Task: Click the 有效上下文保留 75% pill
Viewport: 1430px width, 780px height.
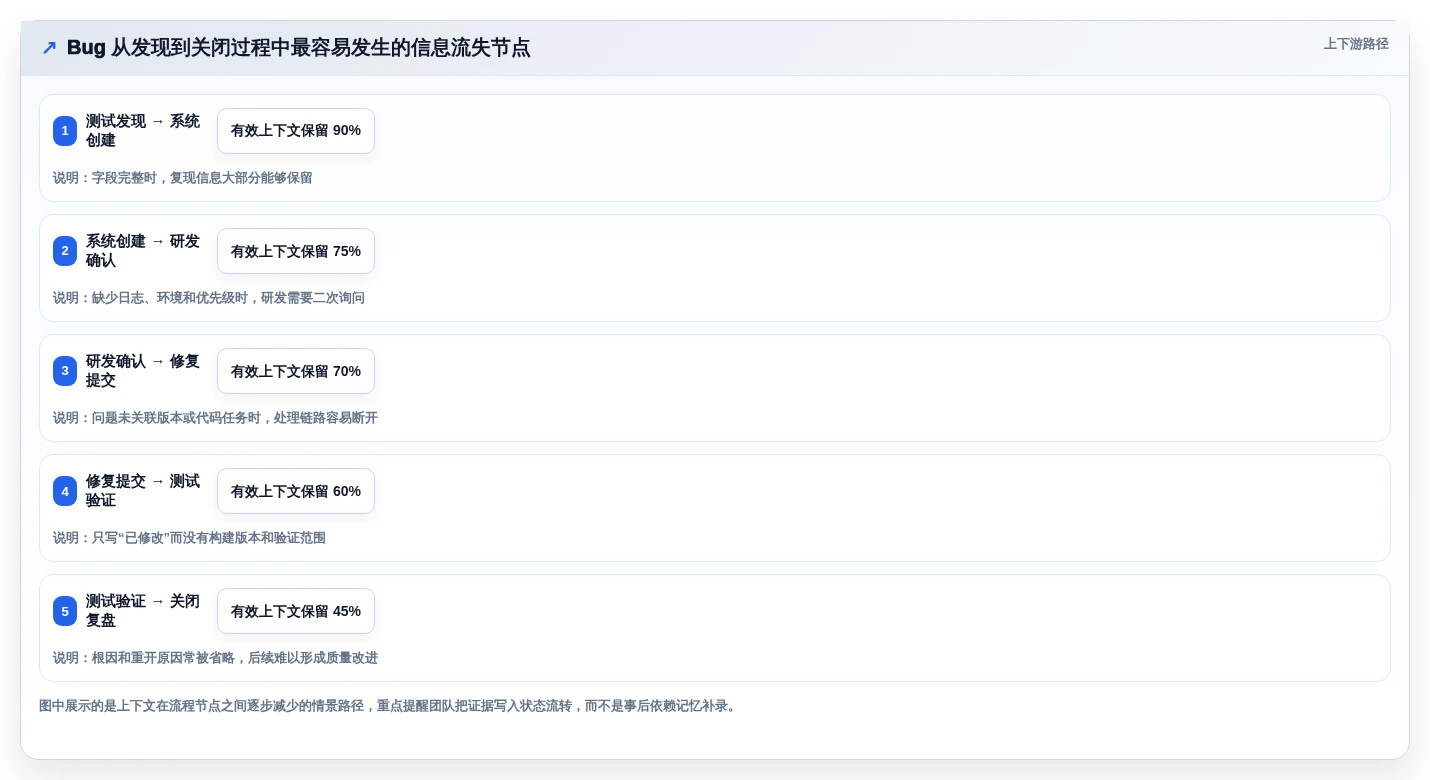Action: 296,251
